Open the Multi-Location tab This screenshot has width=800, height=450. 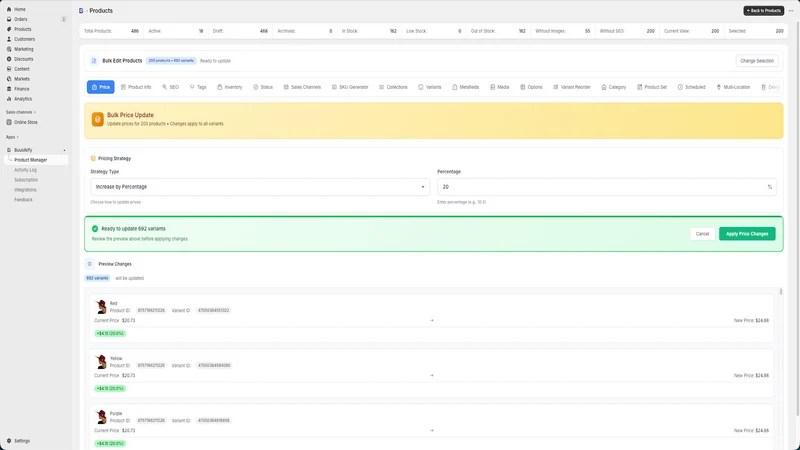pyautogui.click(x=733, y=87)
